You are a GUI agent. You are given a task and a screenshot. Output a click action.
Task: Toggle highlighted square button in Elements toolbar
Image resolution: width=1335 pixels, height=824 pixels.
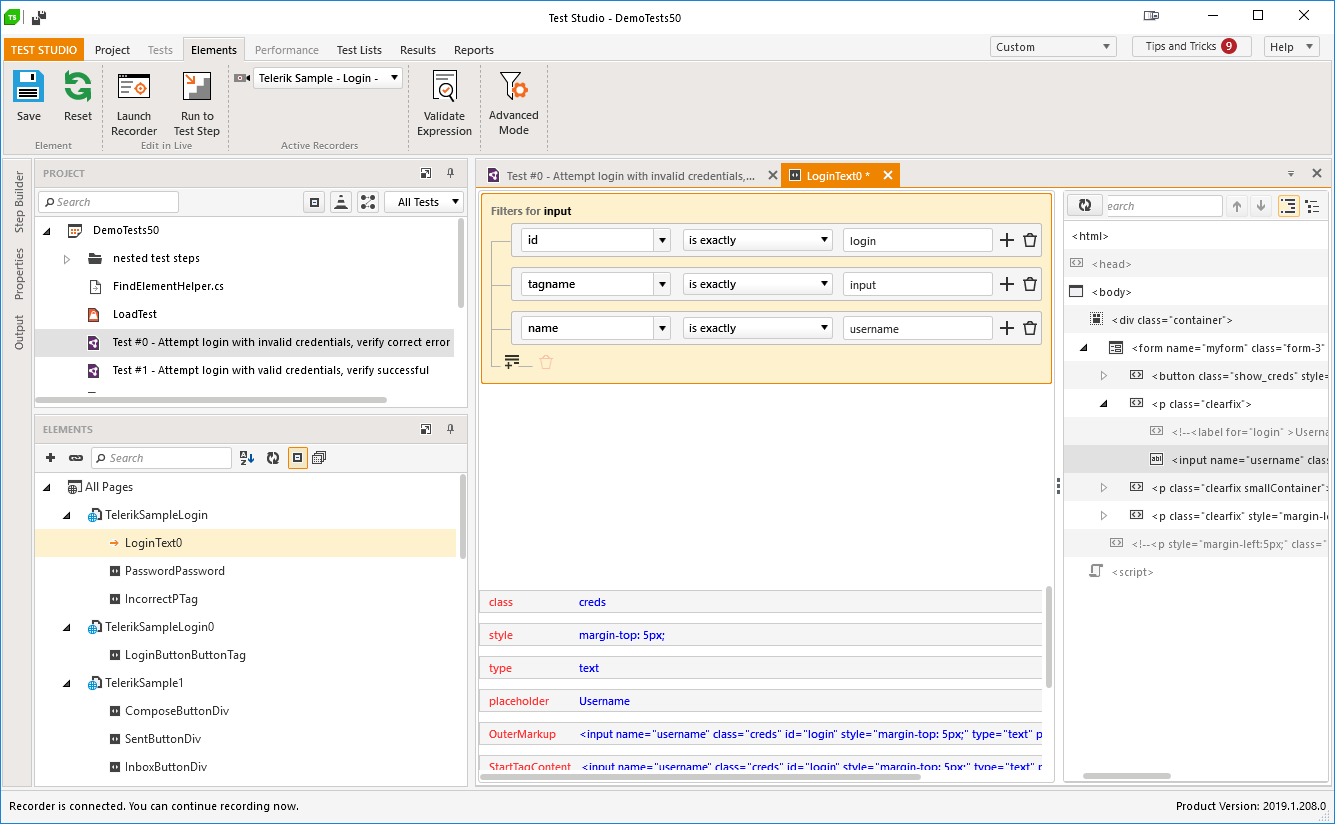click(297, 458)
